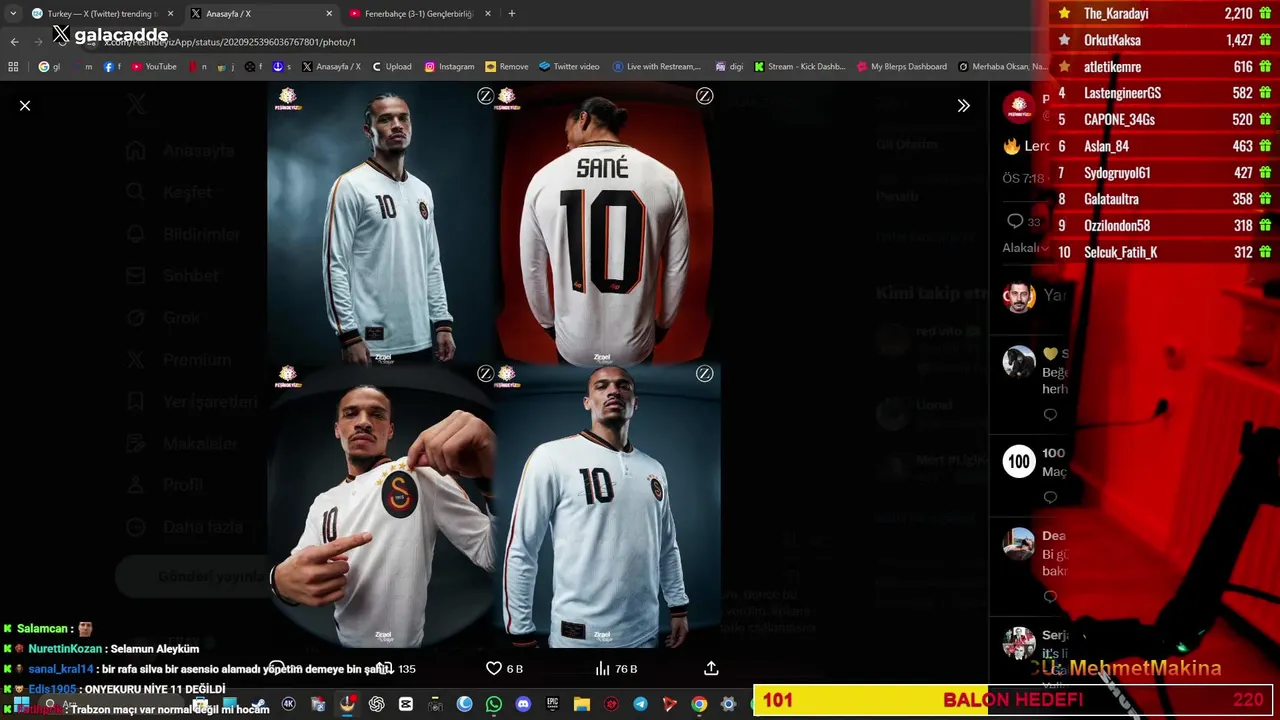Open ChatGPT from the taskbar
Image resolution: width=1280 pixels, height=720 pixels.
[x=376, y=704]
